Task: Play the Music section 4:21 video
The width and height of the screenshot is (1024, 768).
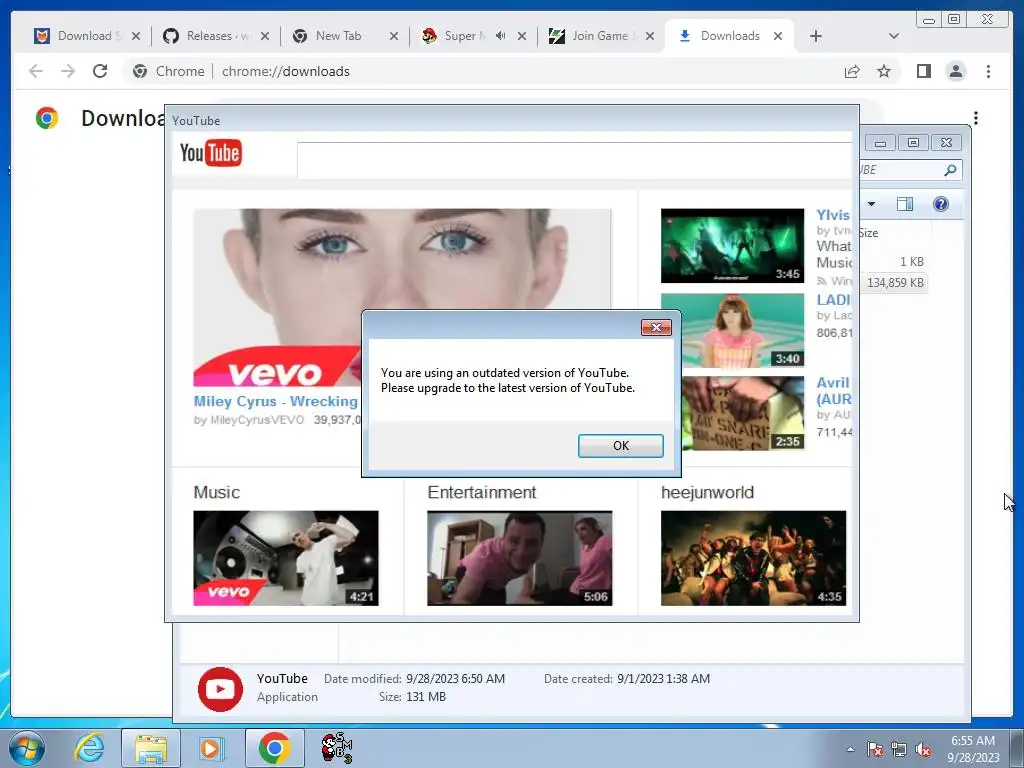Action: pyautogui.click(x=286, y=558)
